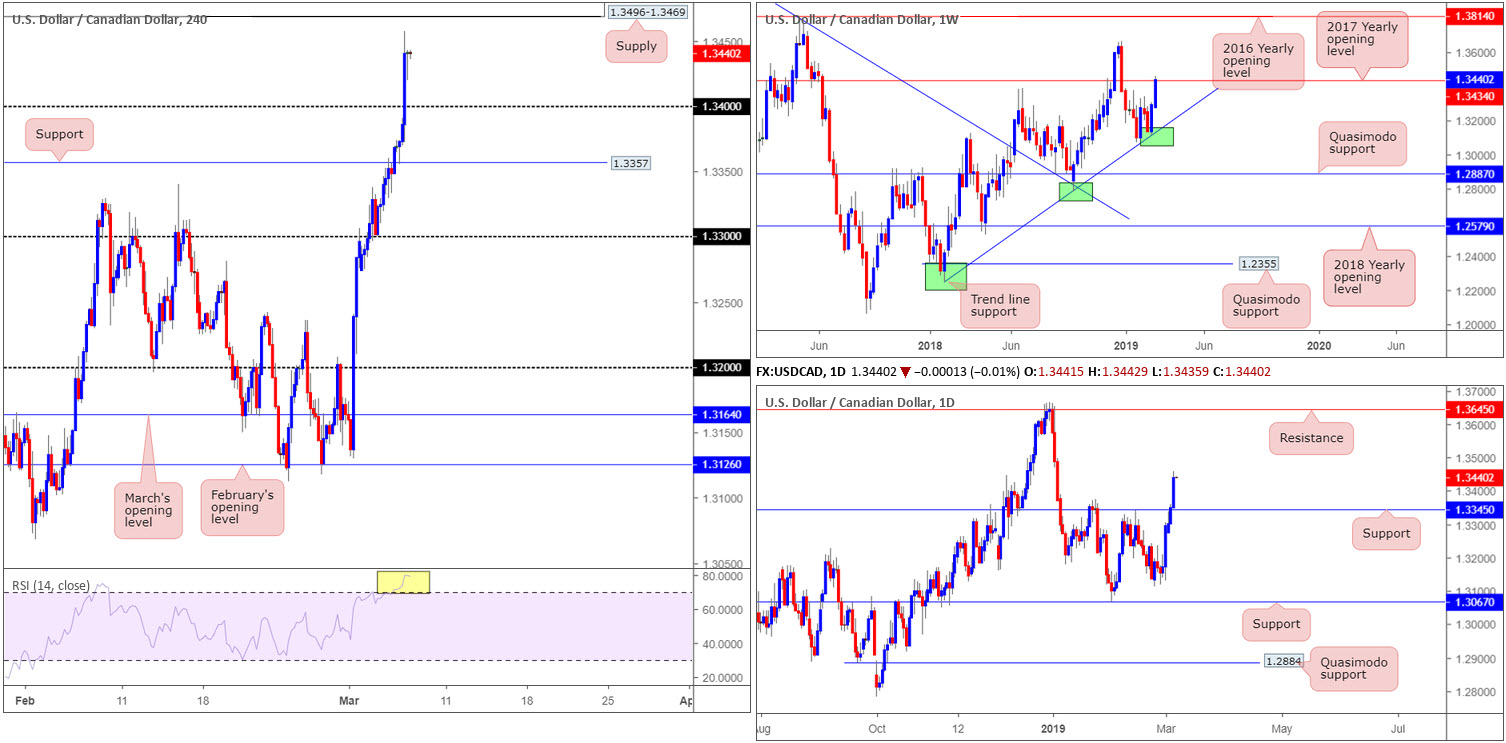Screen dimensions: 1506x743
Task: Click the 240 chart title text
Action: tap(110, 19)
